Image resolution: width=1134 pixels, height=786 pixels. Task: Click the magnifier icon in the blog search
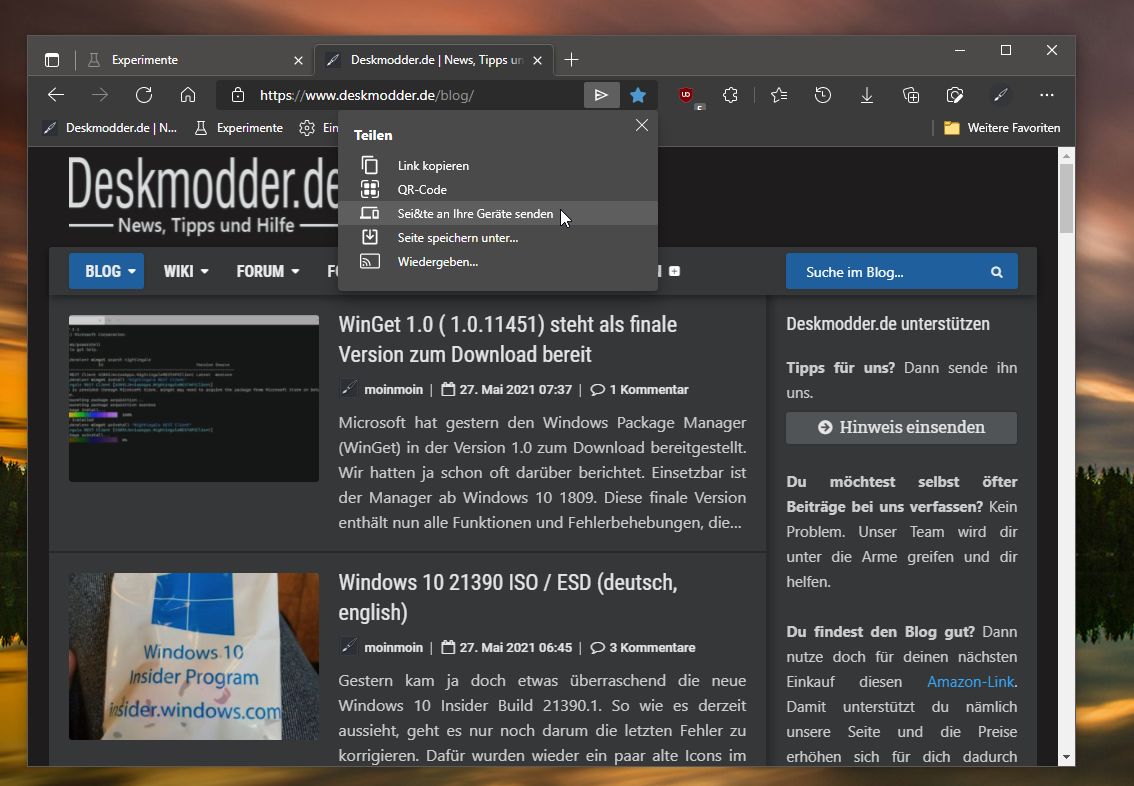tap(997, 272)
